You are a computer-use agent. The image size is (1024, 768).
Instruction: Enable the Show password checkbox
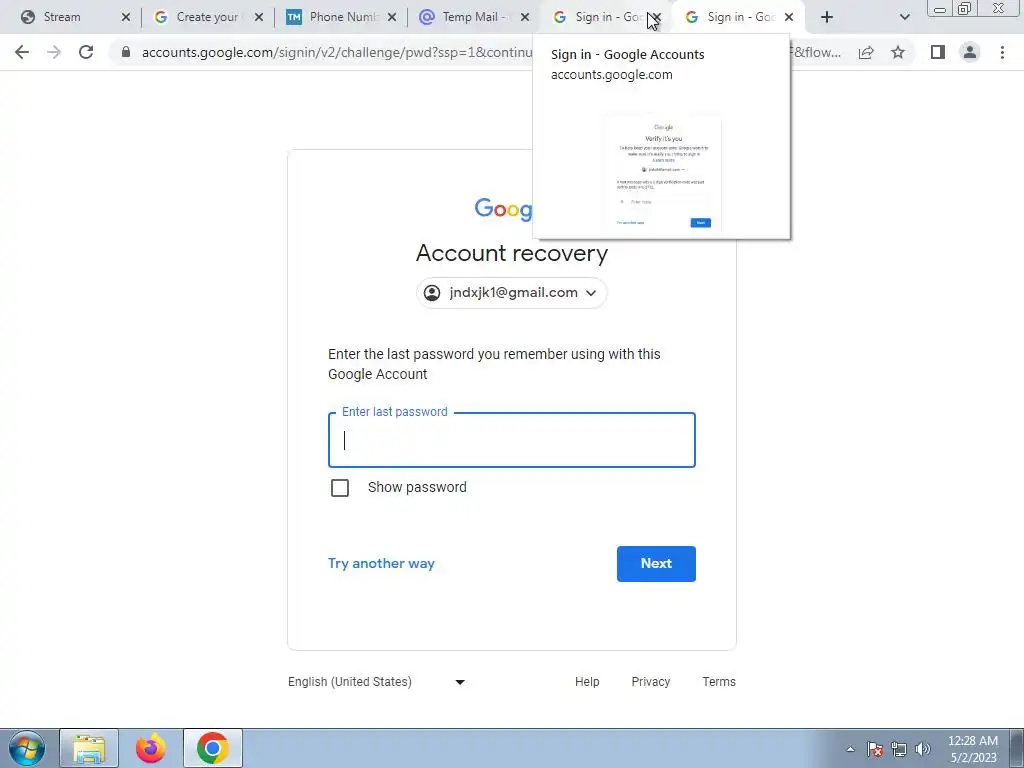(x=340, y=488)
